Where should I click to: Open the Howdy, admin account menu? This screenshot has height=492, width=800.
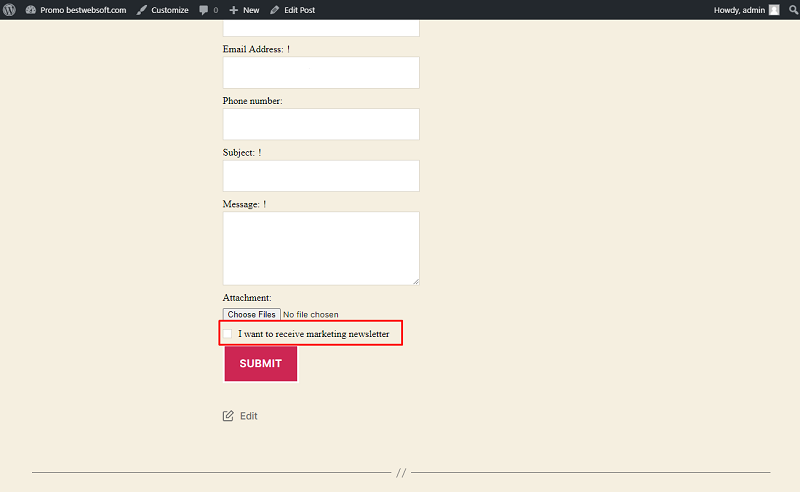(746, 10)
